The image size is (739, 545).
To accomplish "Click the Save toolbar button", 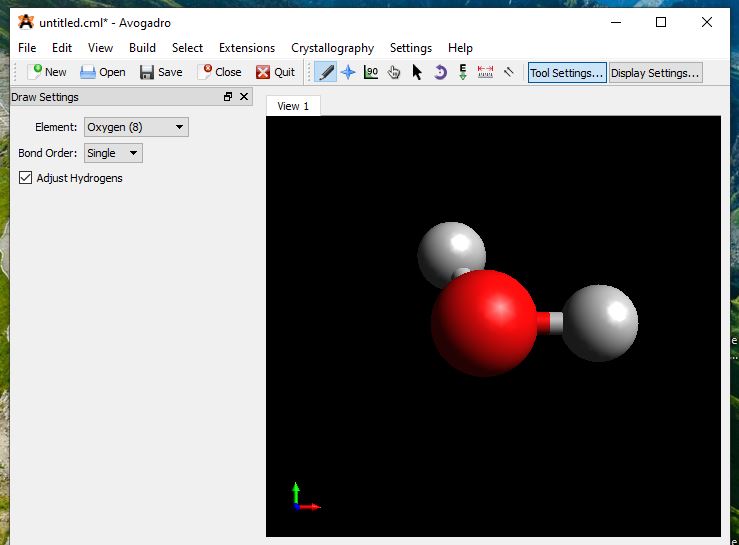I will click(161, 72).
